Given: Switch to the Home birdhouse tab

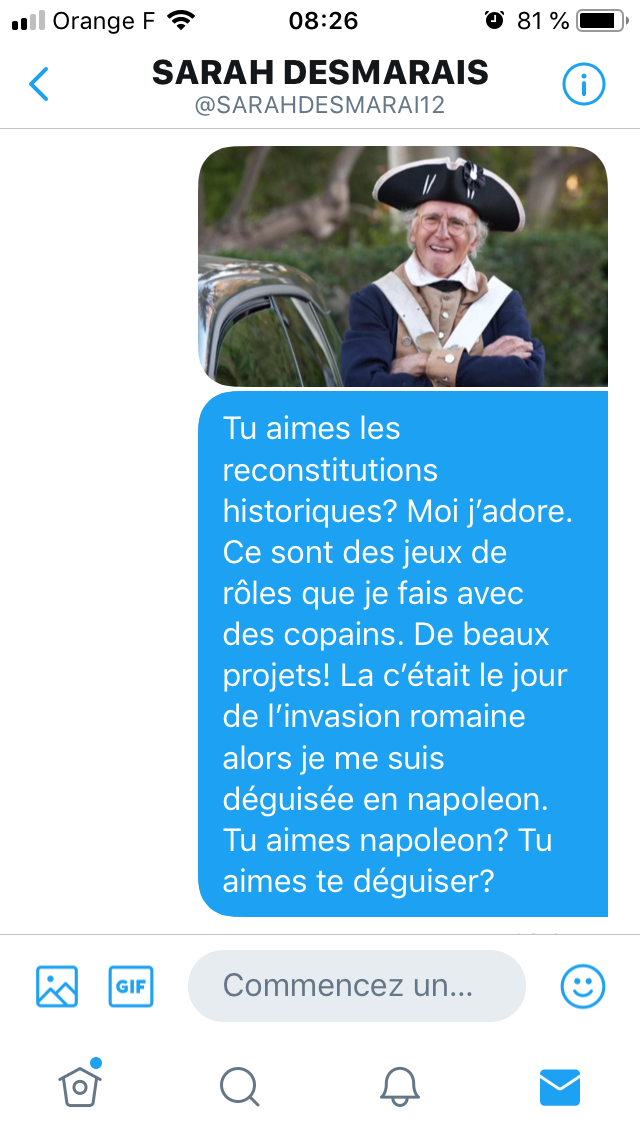Looking at the screenshot, I should click(80, 1085).
